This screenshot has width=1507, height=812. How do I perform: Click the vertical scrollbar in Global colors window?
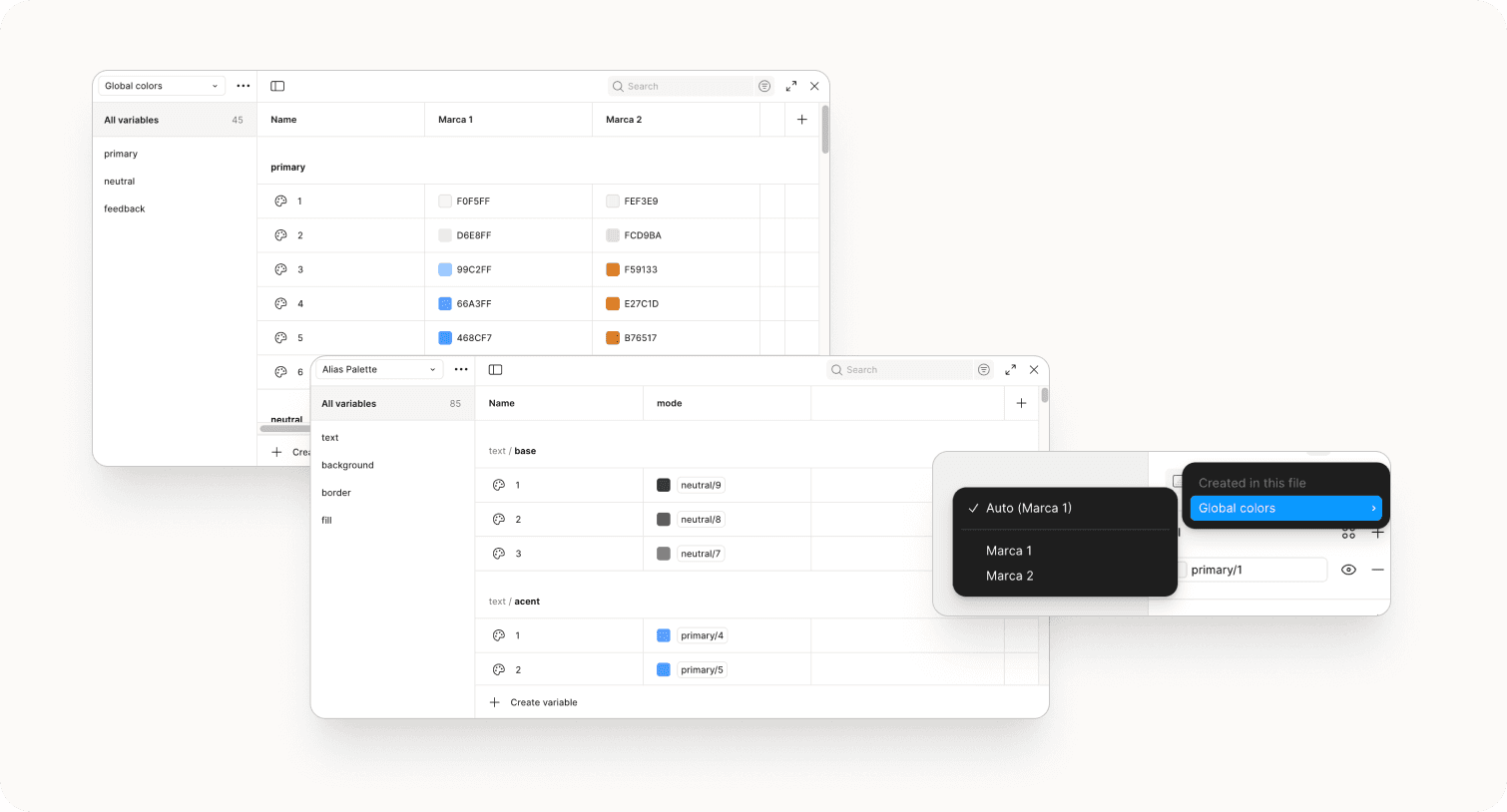pos(825,130)
